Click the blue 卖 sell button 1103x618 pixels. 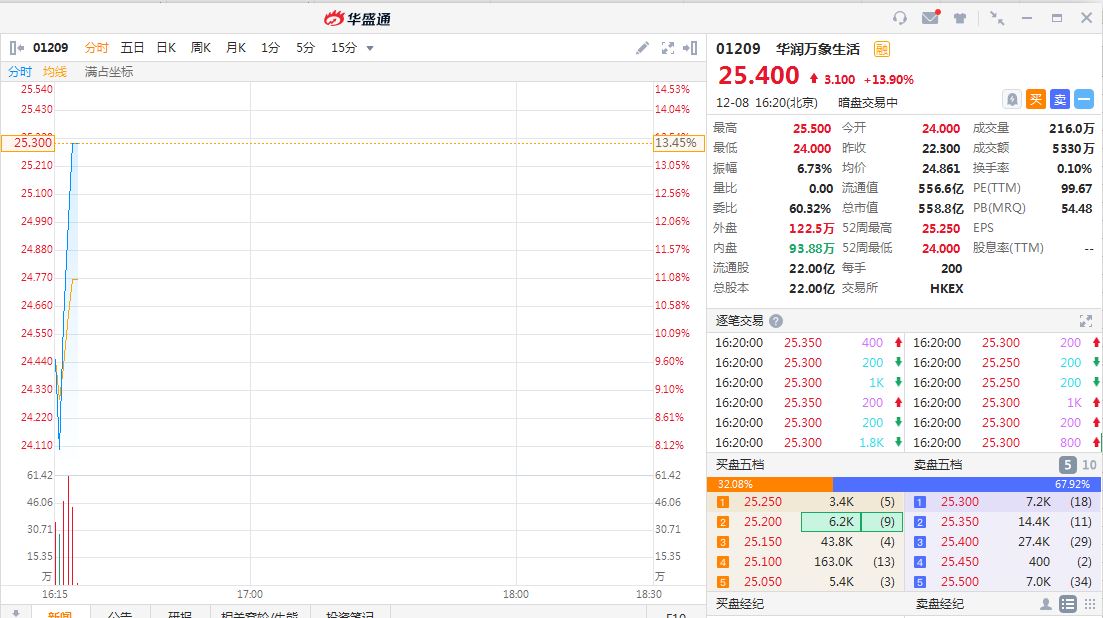click(x=1060, y=99)
